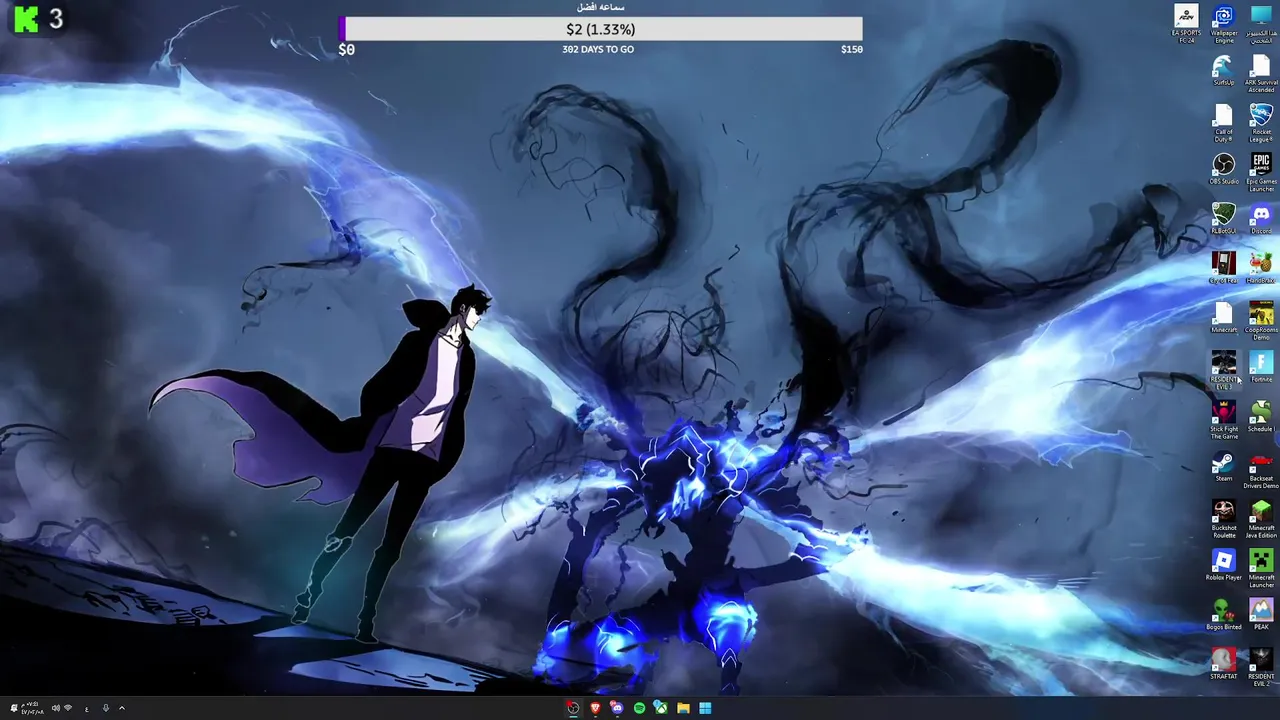Select the Minecraft blank-file desktop shortcut
Screen dimensions: 1280x720
pos(1224,317)
